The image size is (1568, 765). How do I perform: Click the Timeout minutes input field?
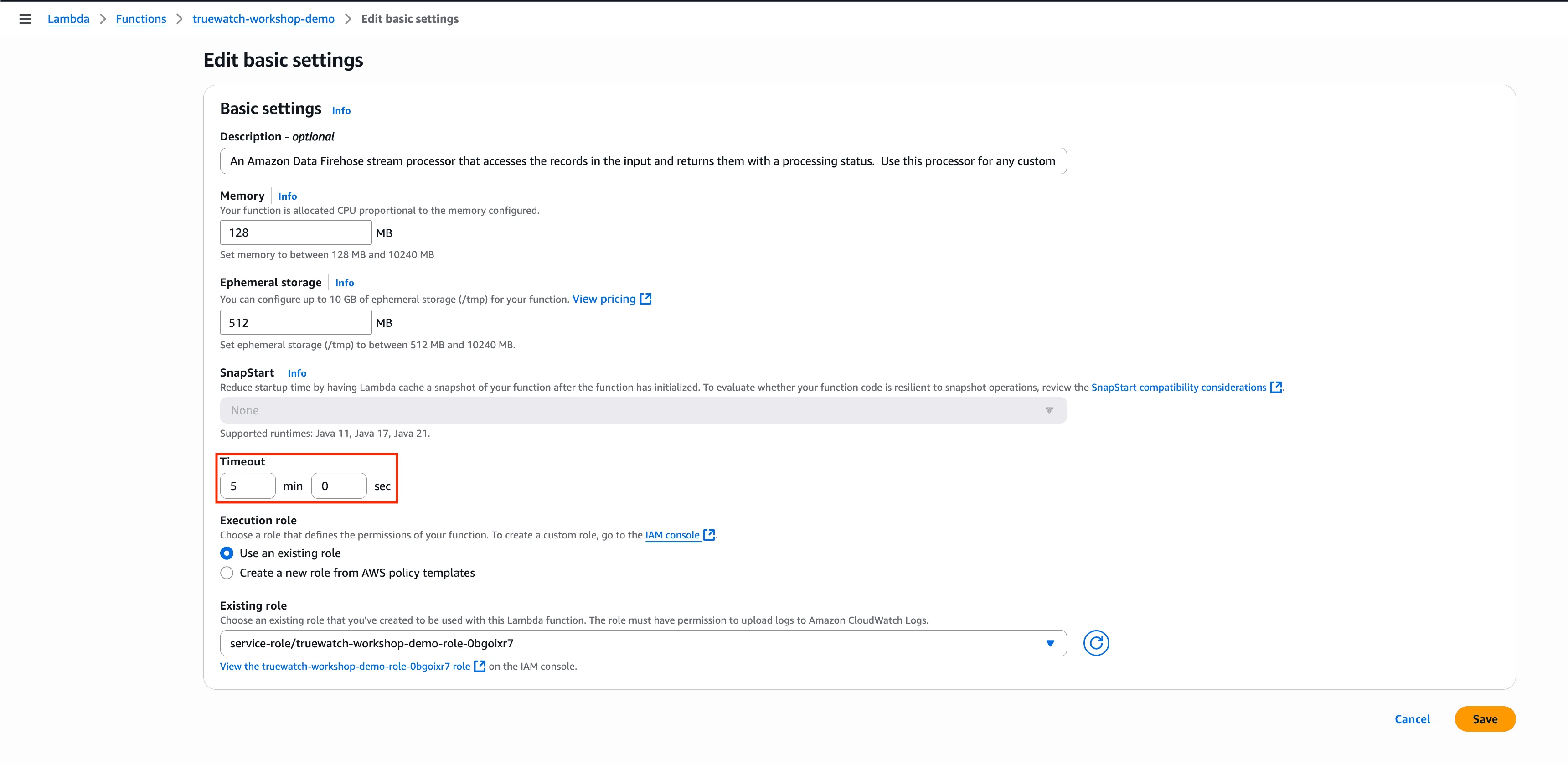[x=248, y=486]
